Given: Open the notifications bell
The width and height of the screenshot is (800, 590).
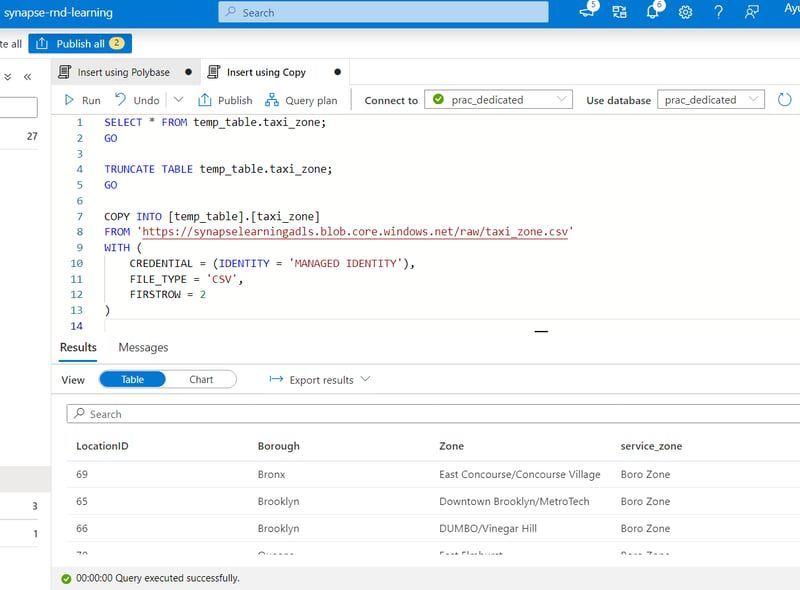Looking at the screenshot, I should pyautogui.click(x=653, y=11).
